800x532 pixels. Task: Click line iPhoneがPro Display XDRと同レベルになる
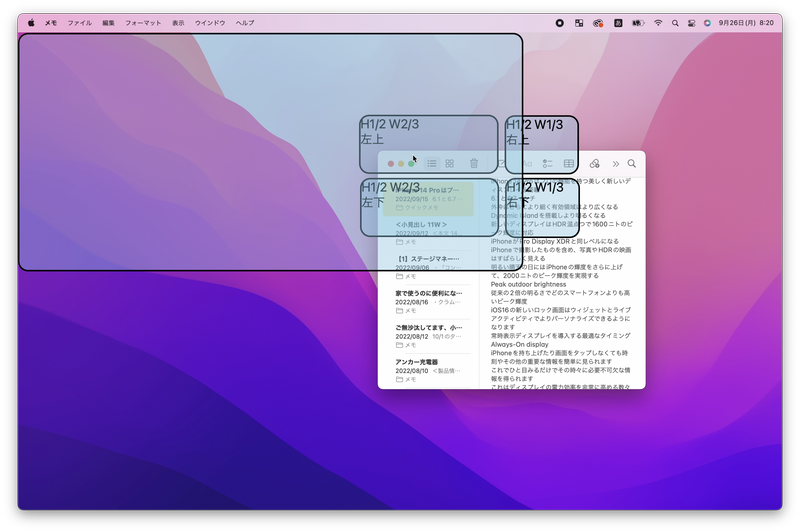pos(555,241)
